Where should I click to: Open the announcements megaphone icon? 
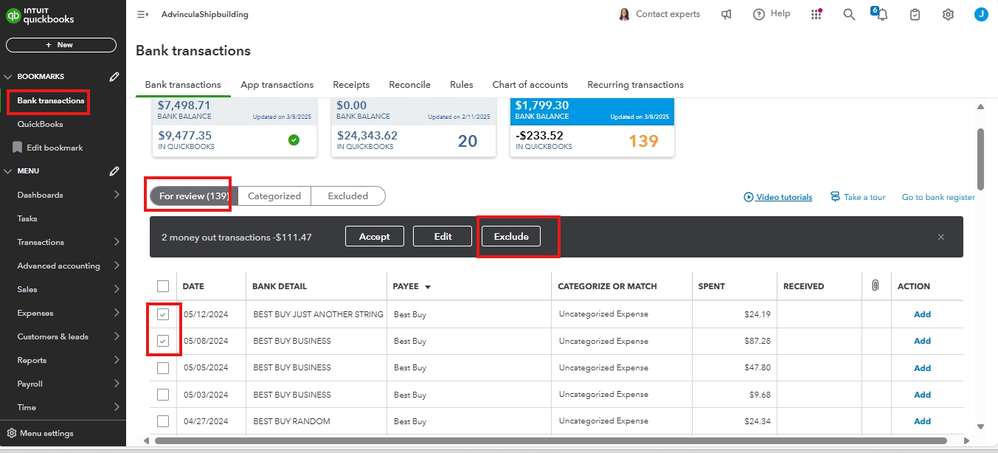pyautogui.click(x=726, y=15)
